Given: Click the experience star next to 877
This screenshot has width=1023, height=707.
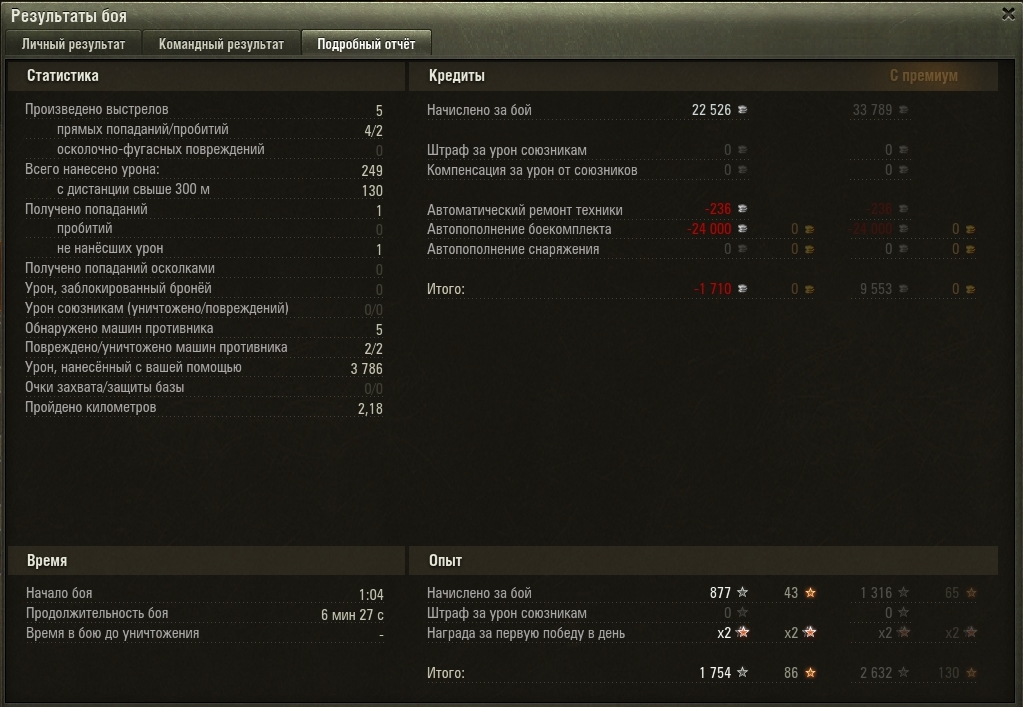Looking at the screenshot, I should (742, 592).
